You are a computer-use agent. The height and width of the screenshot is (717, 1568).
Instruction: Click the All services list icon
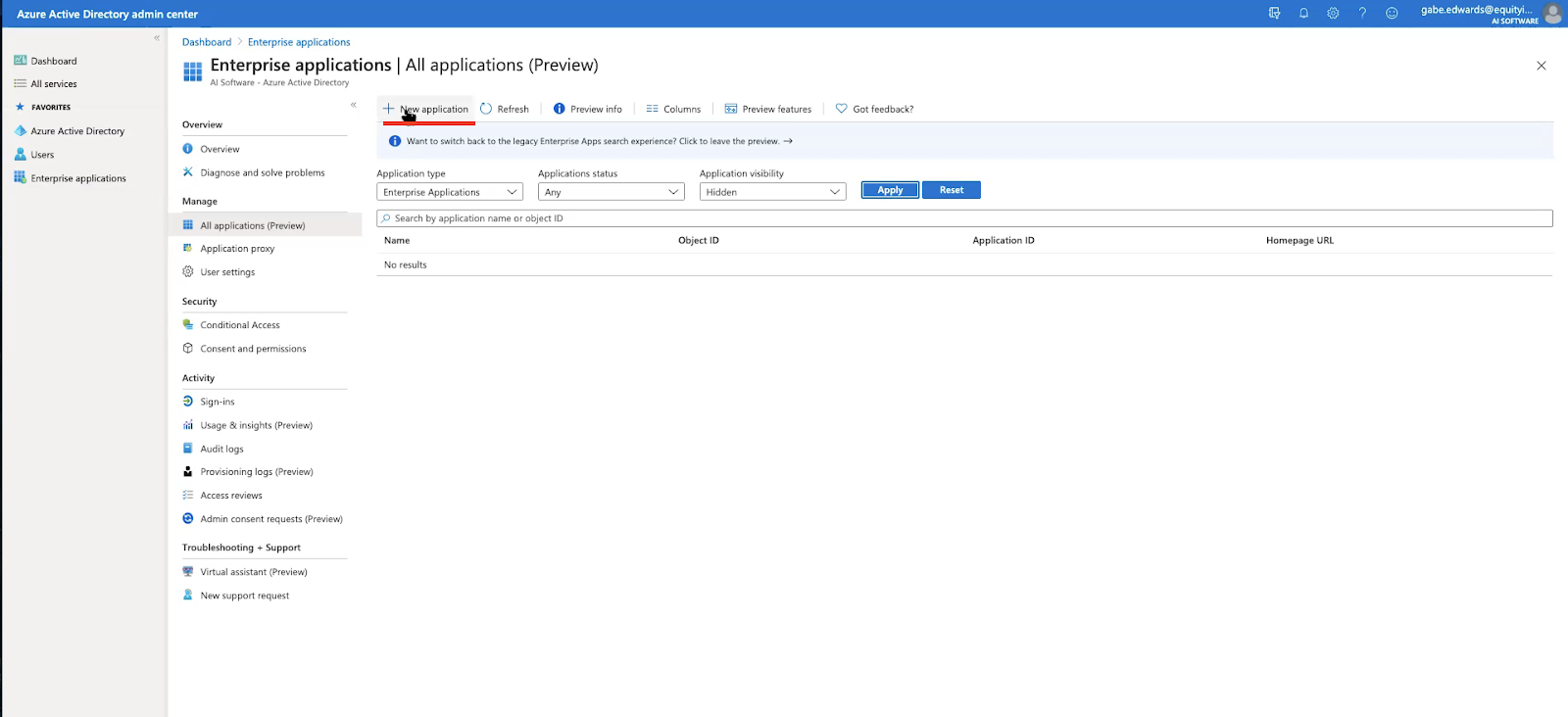[x=20, y=84]
